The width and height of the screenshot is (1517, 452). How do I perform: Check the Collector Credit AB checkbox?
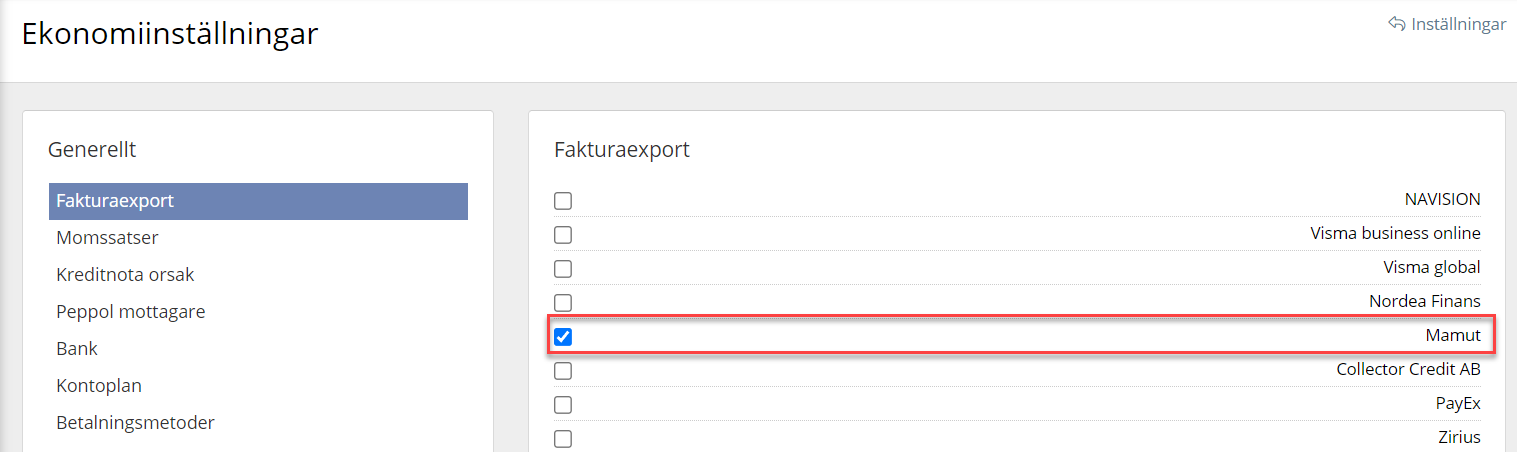[x=563, y=371]
